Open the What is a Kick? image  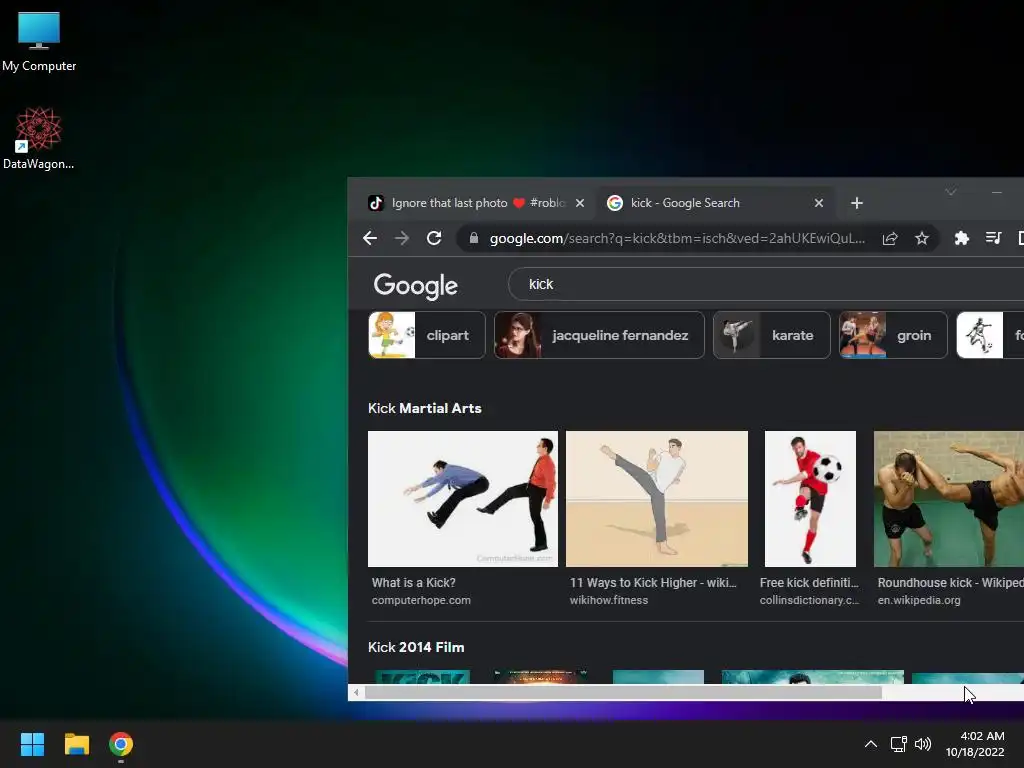coord(463,498)
